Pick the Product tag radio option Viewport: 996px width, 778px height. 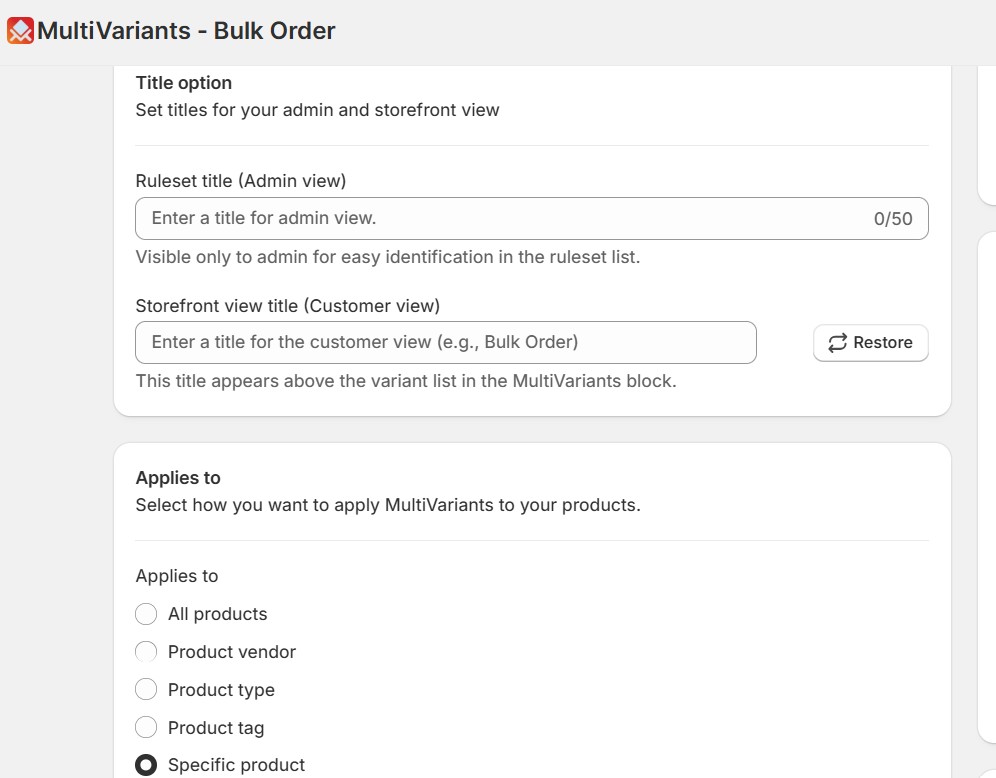tap(146, 728)
